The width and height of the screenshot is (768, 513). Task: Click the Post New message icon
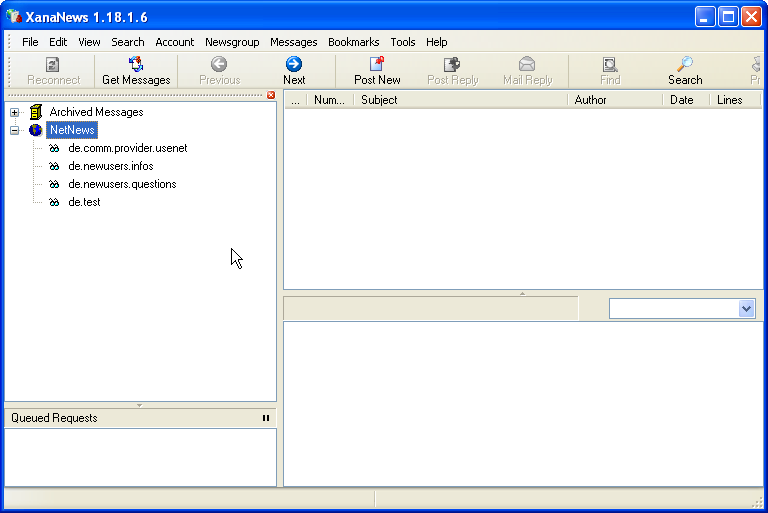(377, 65)
